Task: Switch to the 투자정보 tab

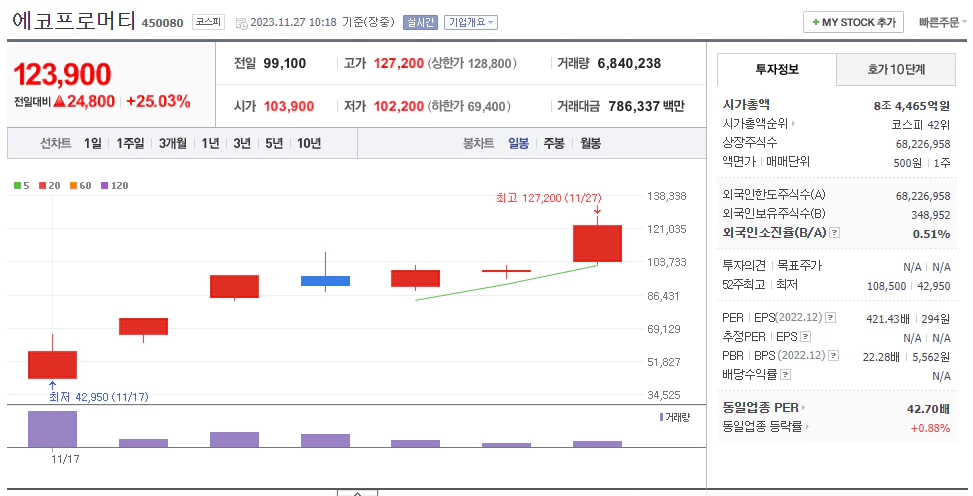Action: tap(777, 70)
